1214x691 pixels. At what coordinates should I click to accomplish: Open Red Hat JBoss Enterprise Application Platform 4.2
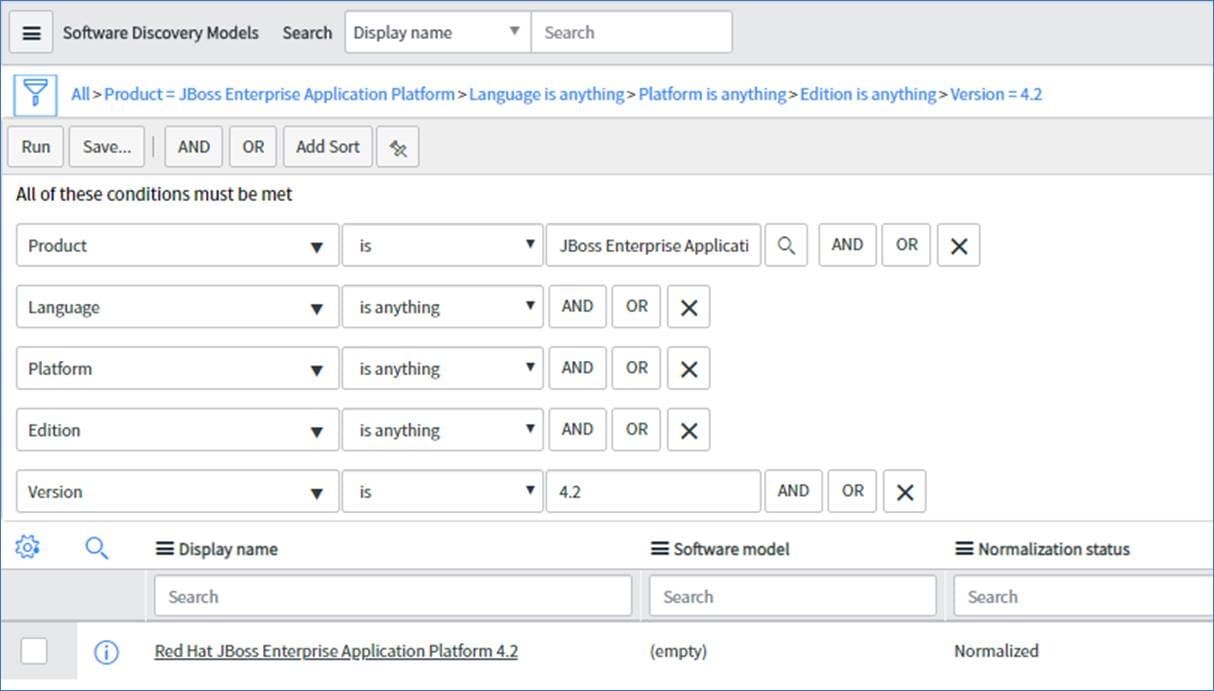(335, 651)
